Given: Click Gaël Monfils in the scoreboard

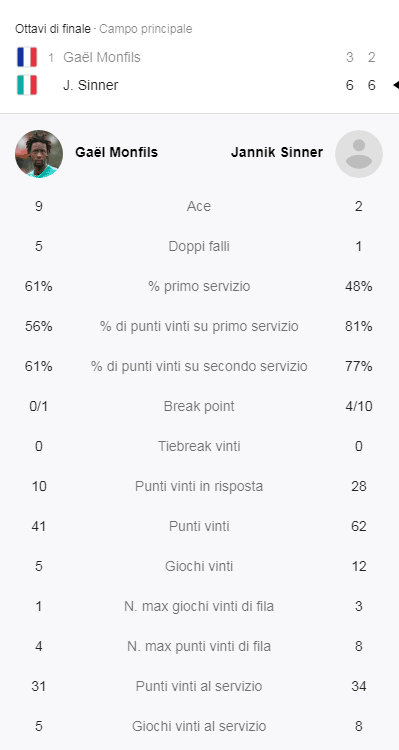Looking at the screenshot, I should coord(102,57).
